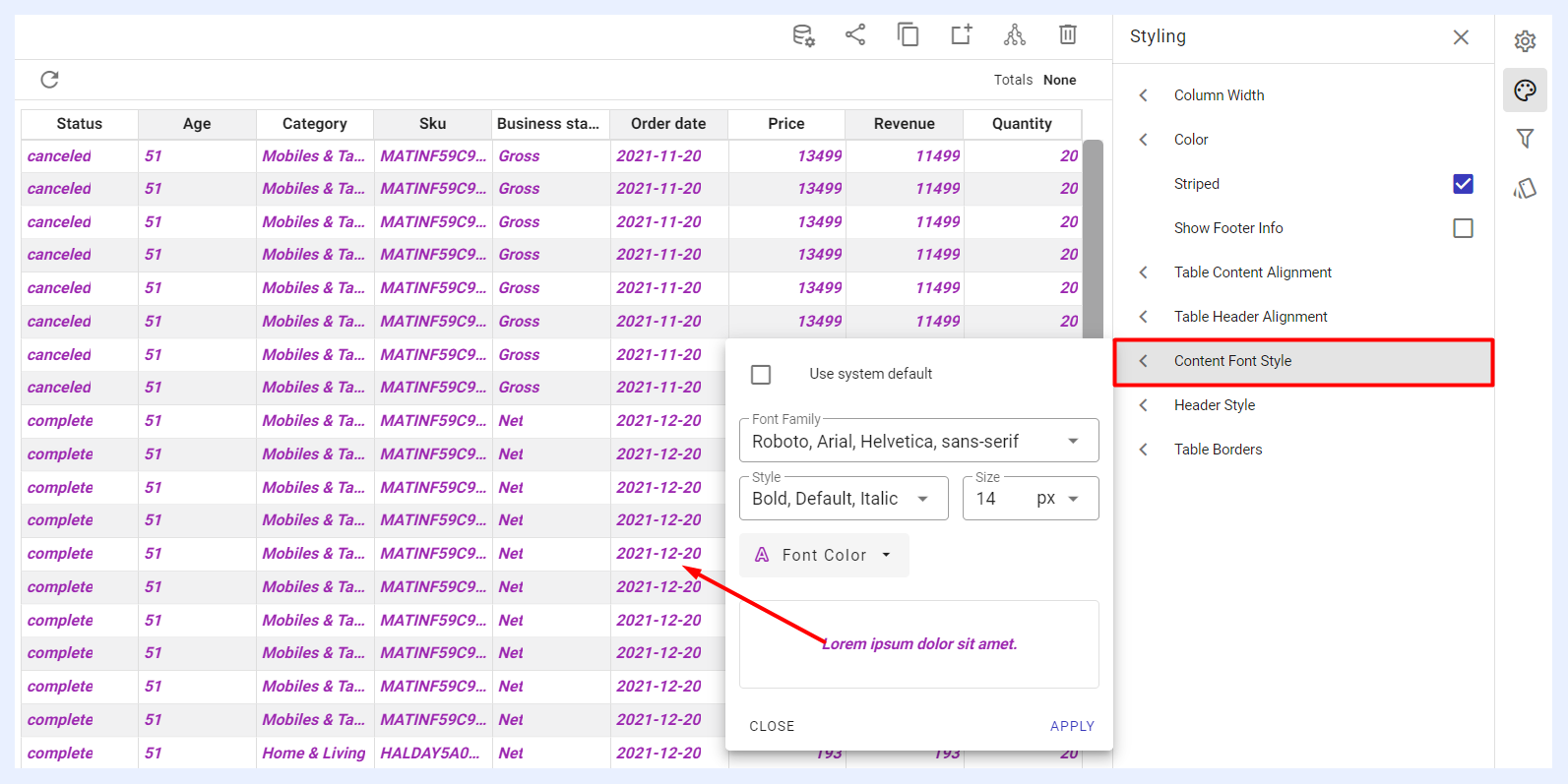Open the Font Color picker
Image resolution: width=1568 pixels, height=784 pixels.
tap(824, 555)
